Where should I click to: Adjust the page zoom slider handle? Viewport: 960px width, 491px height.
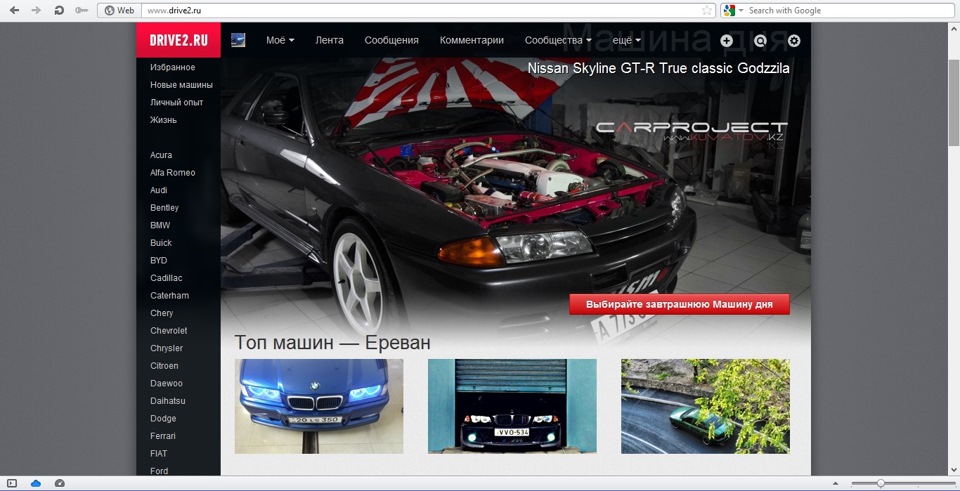(x=880, y=484)
